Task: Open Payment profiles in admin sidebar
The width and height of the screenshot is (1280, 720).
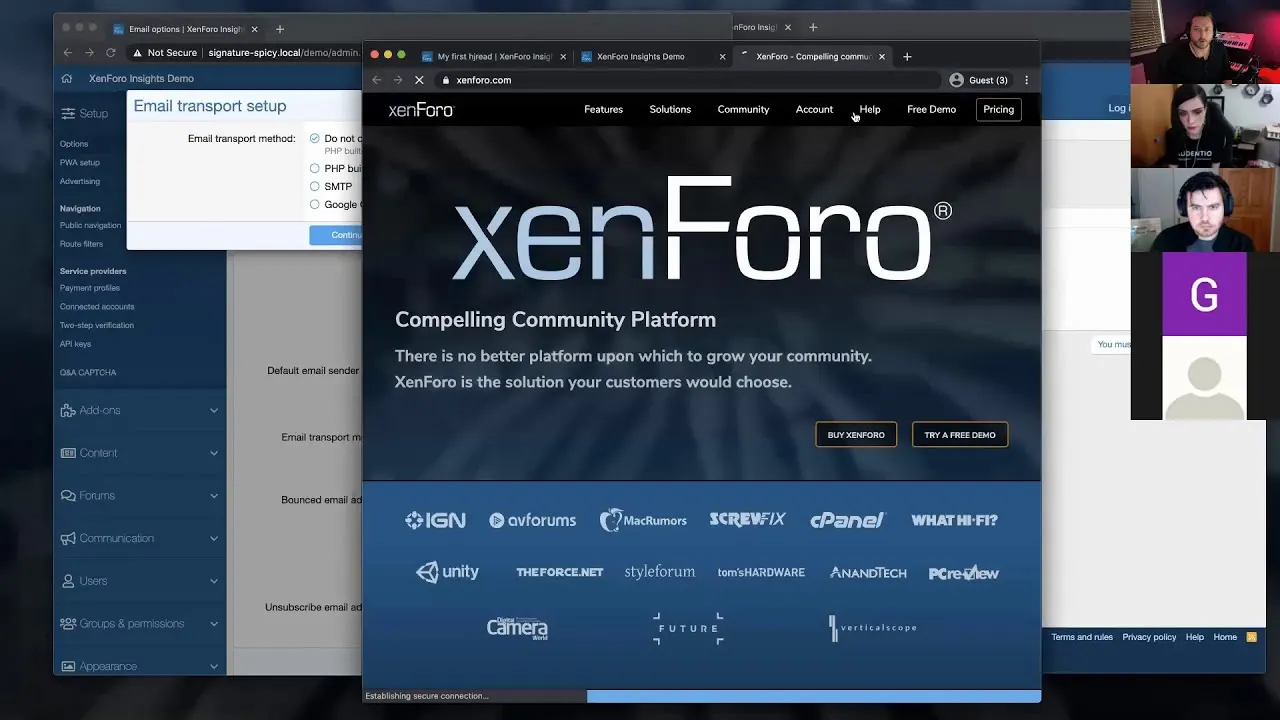Action: coord(89,288)
